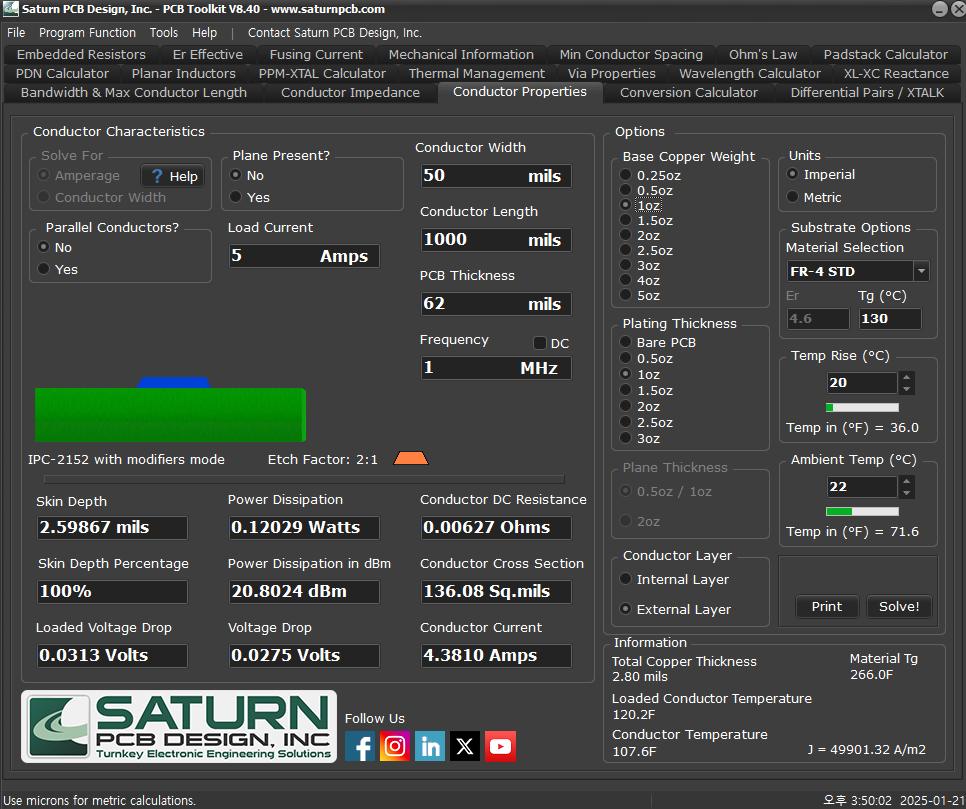Image resolution: width=966 pixels, height=809 pixels.
Task: Decrease Temp Rise with down arrow
Action: (x=906, y=389)
